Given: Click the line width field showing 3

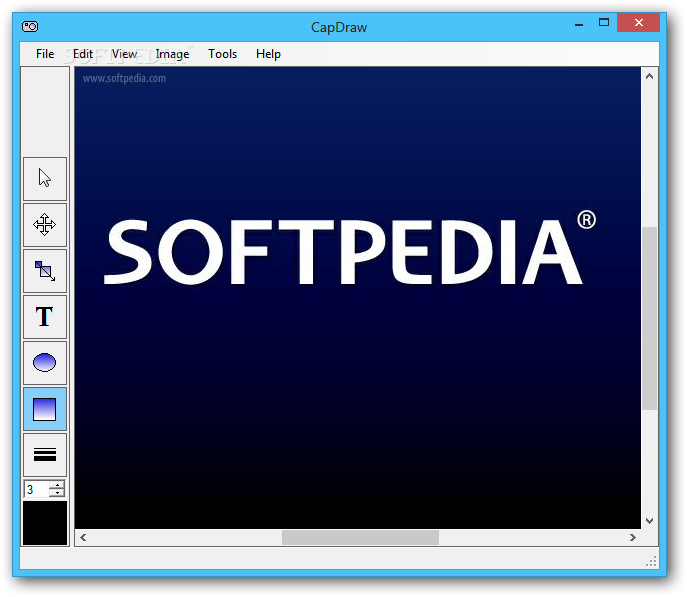Looking at the screenshot, I should [37, 489].
